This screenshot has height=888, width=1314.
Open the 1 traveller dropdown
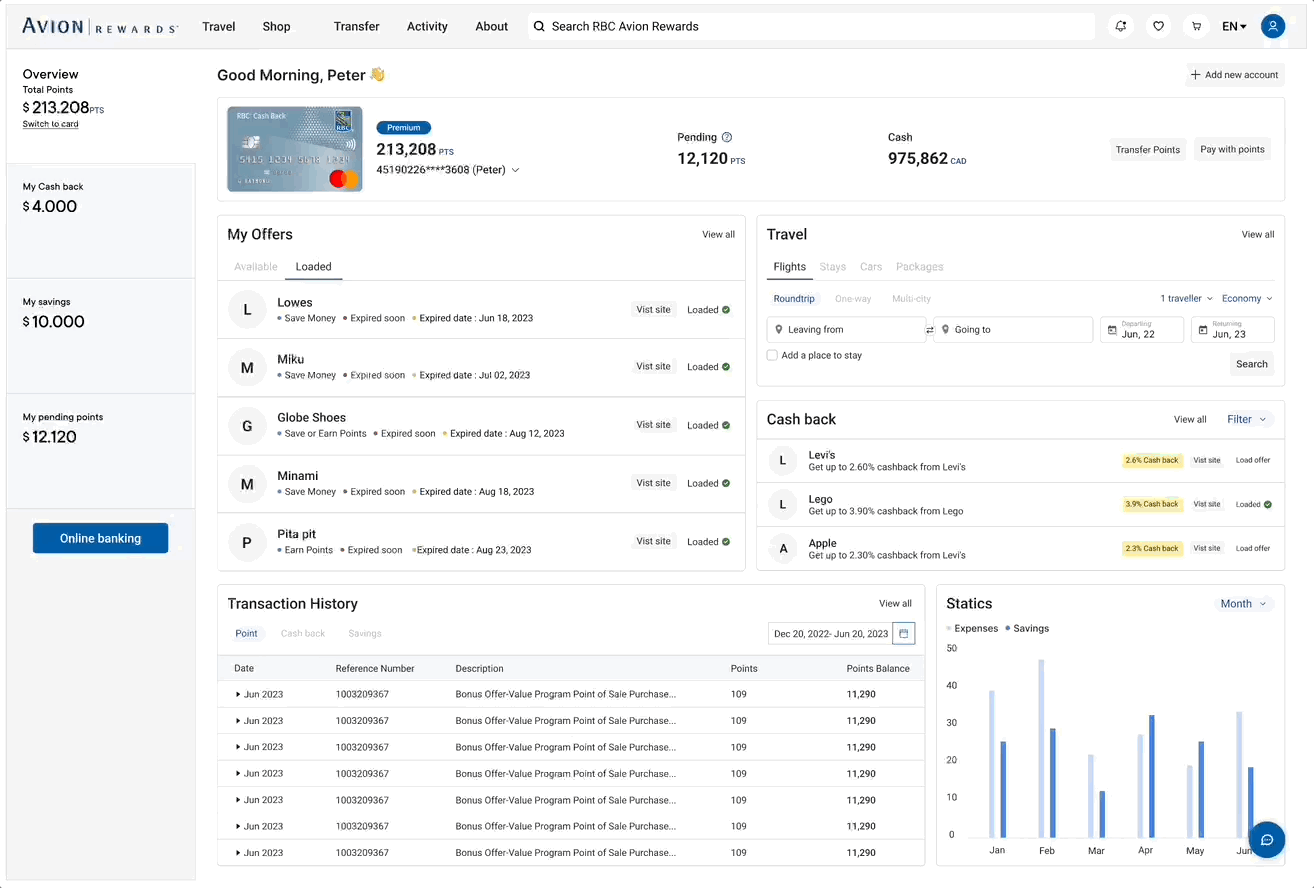1186,298
